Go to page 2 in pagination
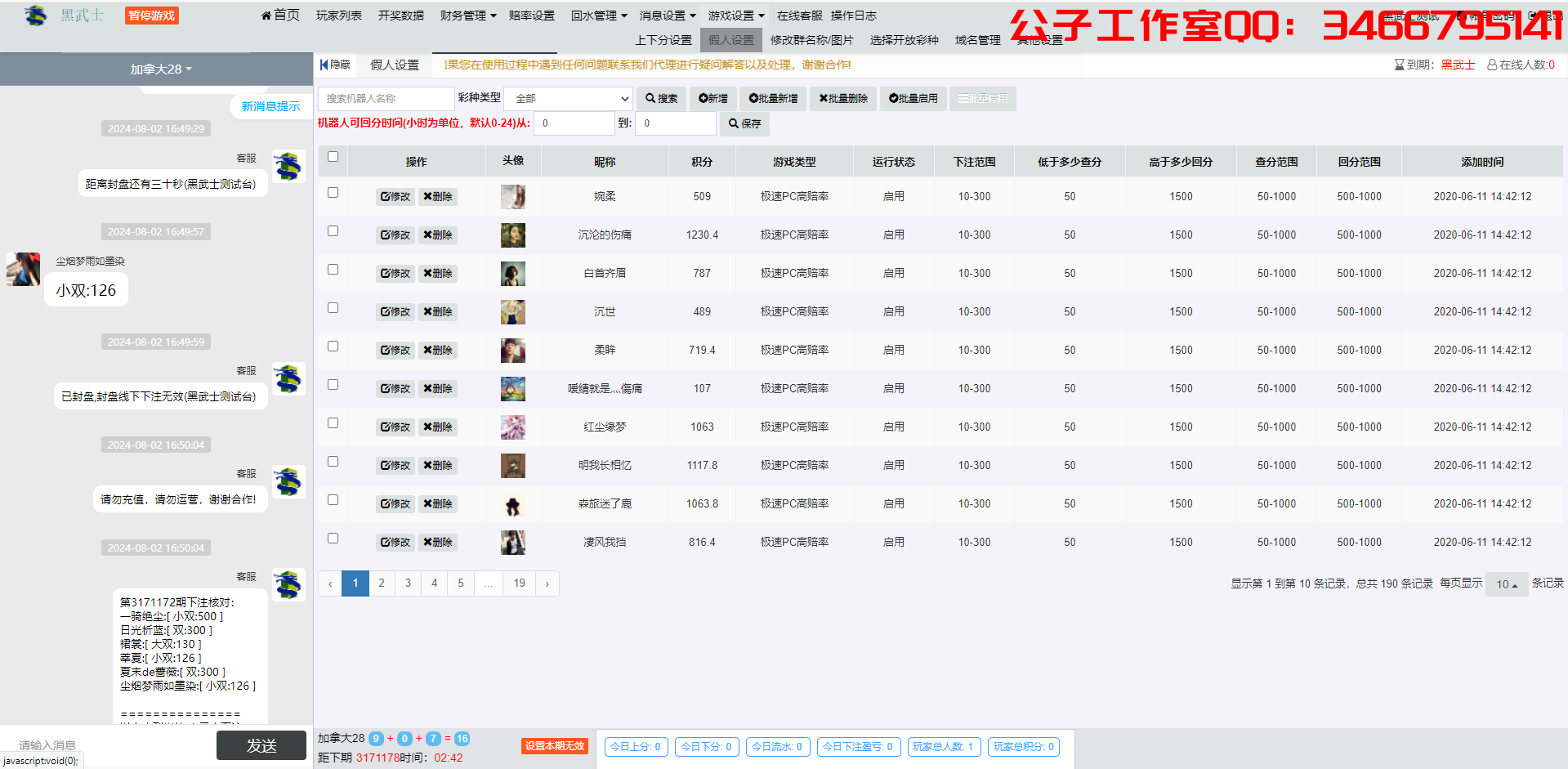This screenshot has height=769, width=1568. click(x=382, y=583)
